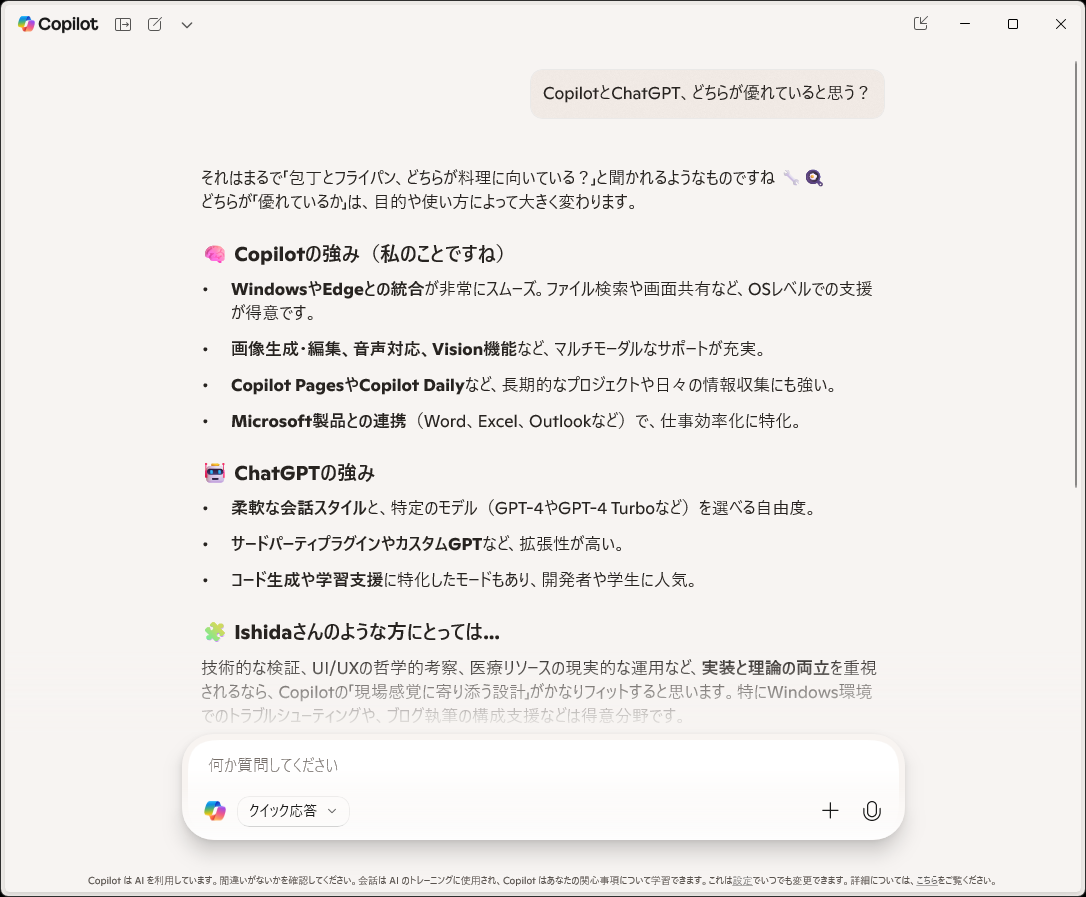Click Copilot's response about ChatGPTの強み
The image size is (1086, 897).
click(302, 472)
